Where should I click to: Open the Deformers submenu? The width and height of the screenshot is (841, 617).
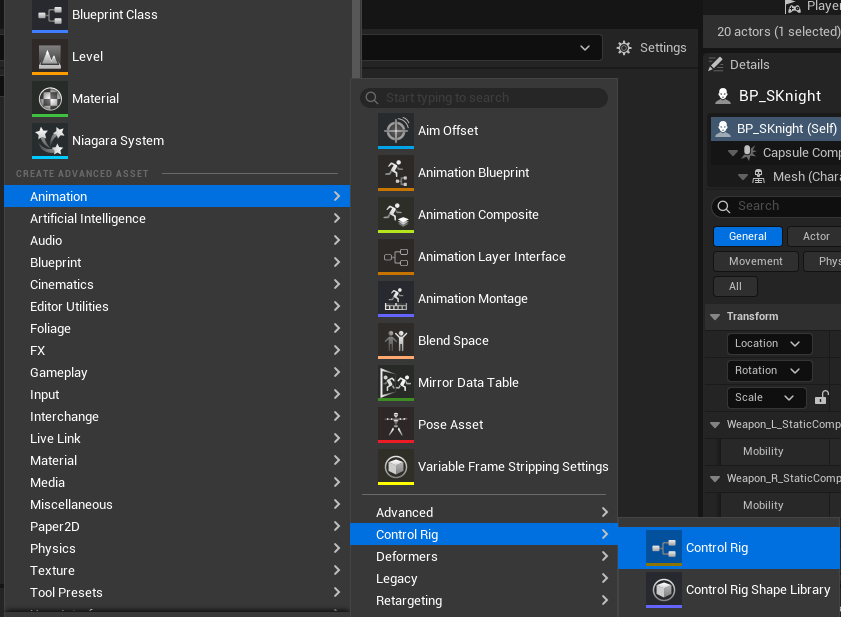point(484,556)
